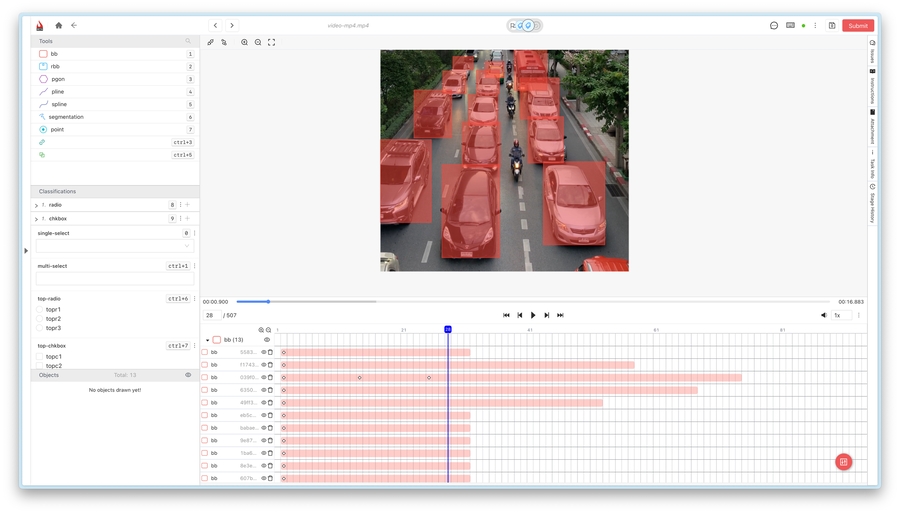Enter fullscreen canvas view
900x514 pixels.
(271, 43)
